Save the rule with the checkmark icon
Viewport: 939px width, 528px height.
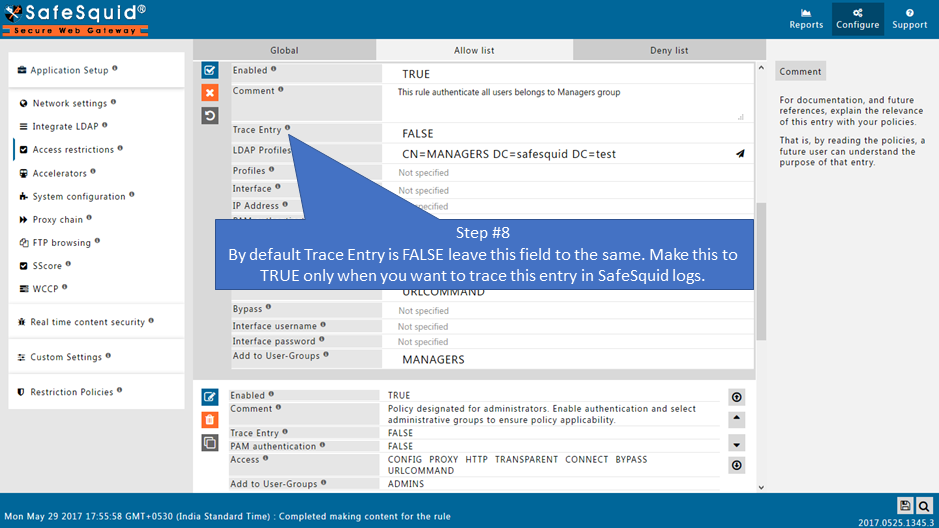(210, 70)
